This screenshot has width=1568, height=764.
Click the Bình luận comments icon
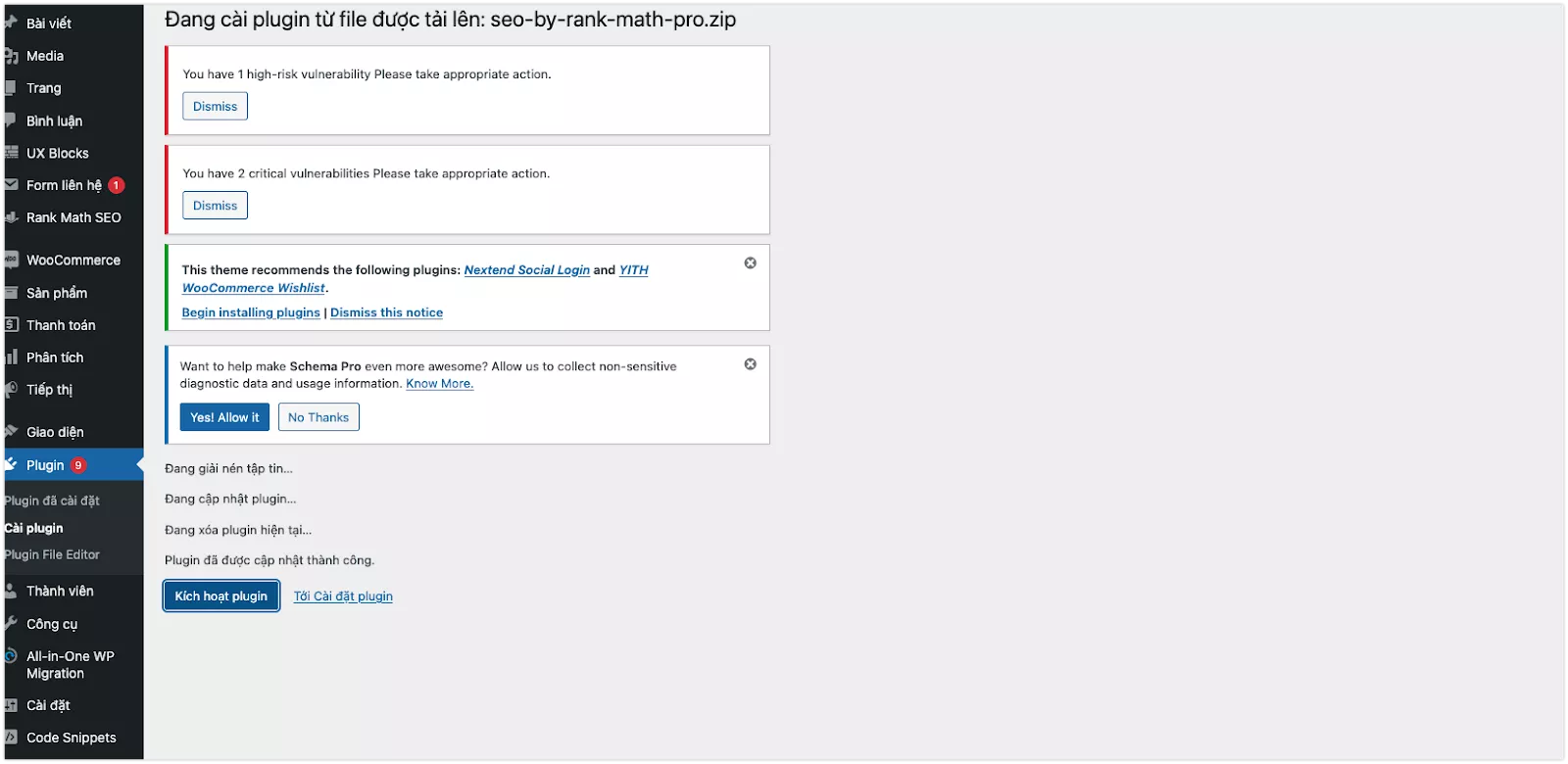tap(11, 120)
